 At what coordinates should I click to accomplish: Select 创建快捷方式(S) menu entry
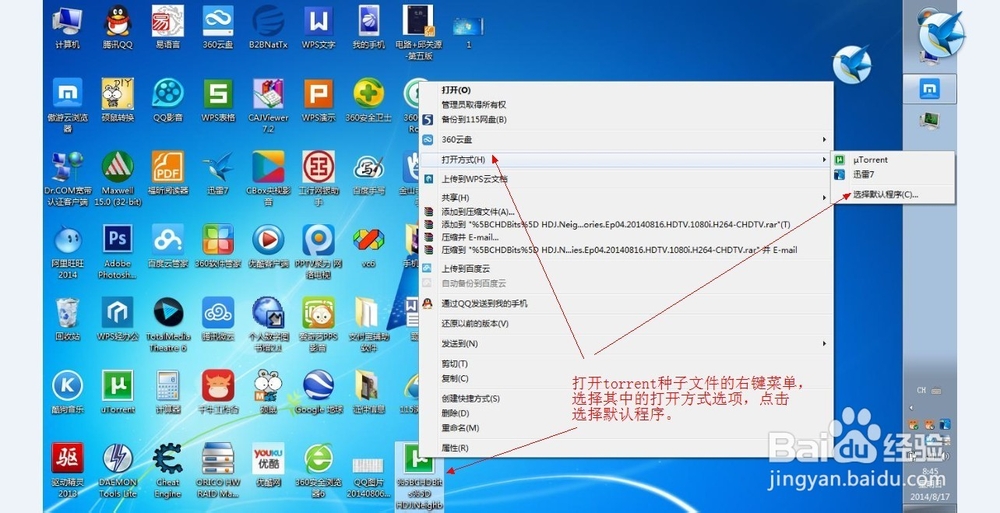click(x=626, y=398)
